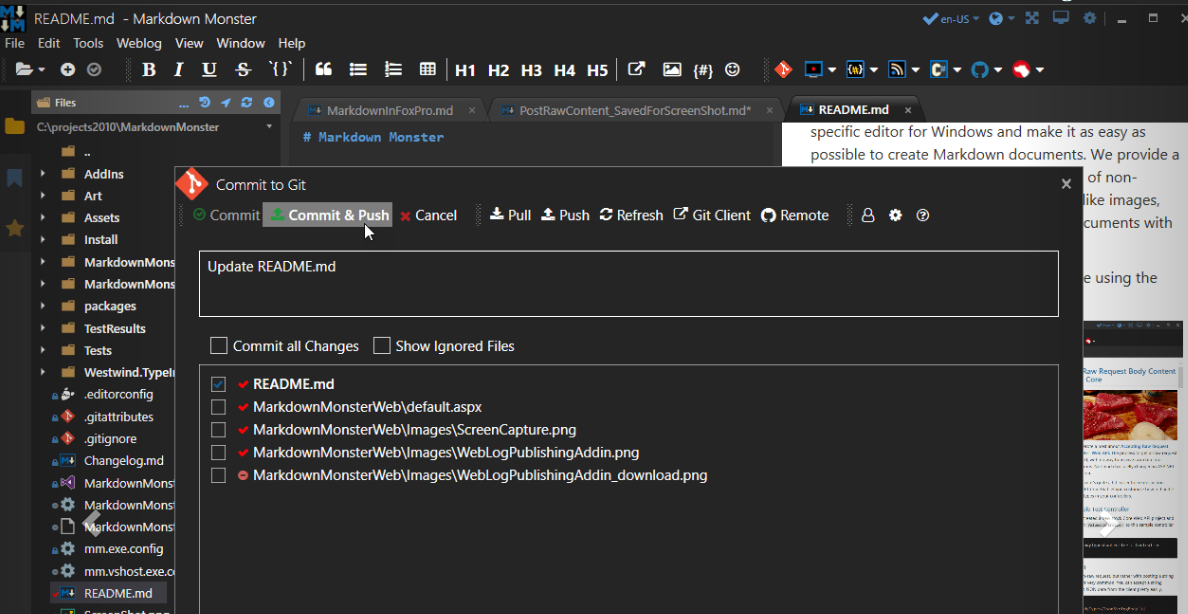Click the star favorites icon in sidebar

(x=14, y=227)
